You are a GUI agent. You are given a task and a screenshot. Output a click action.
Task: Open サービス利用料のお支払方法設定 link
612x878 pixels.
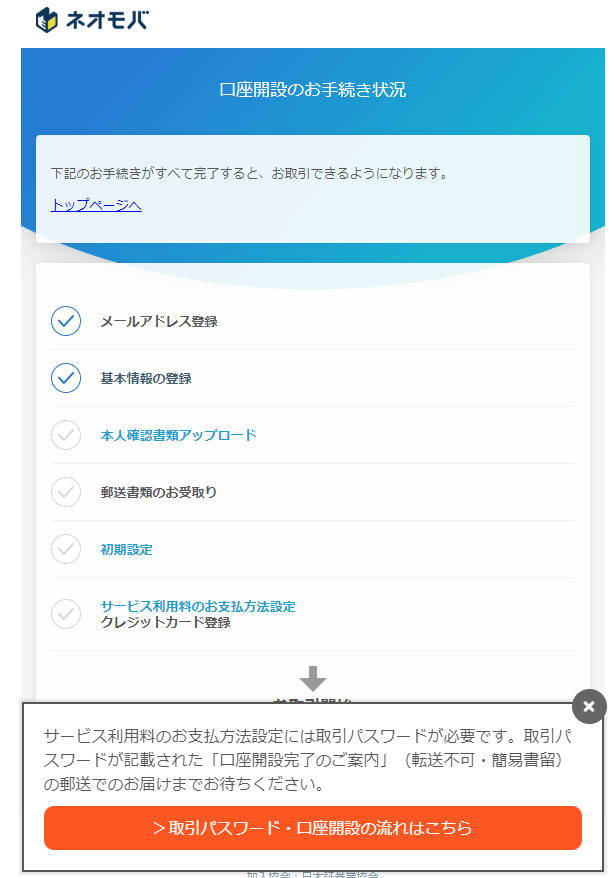click(200, 605)
